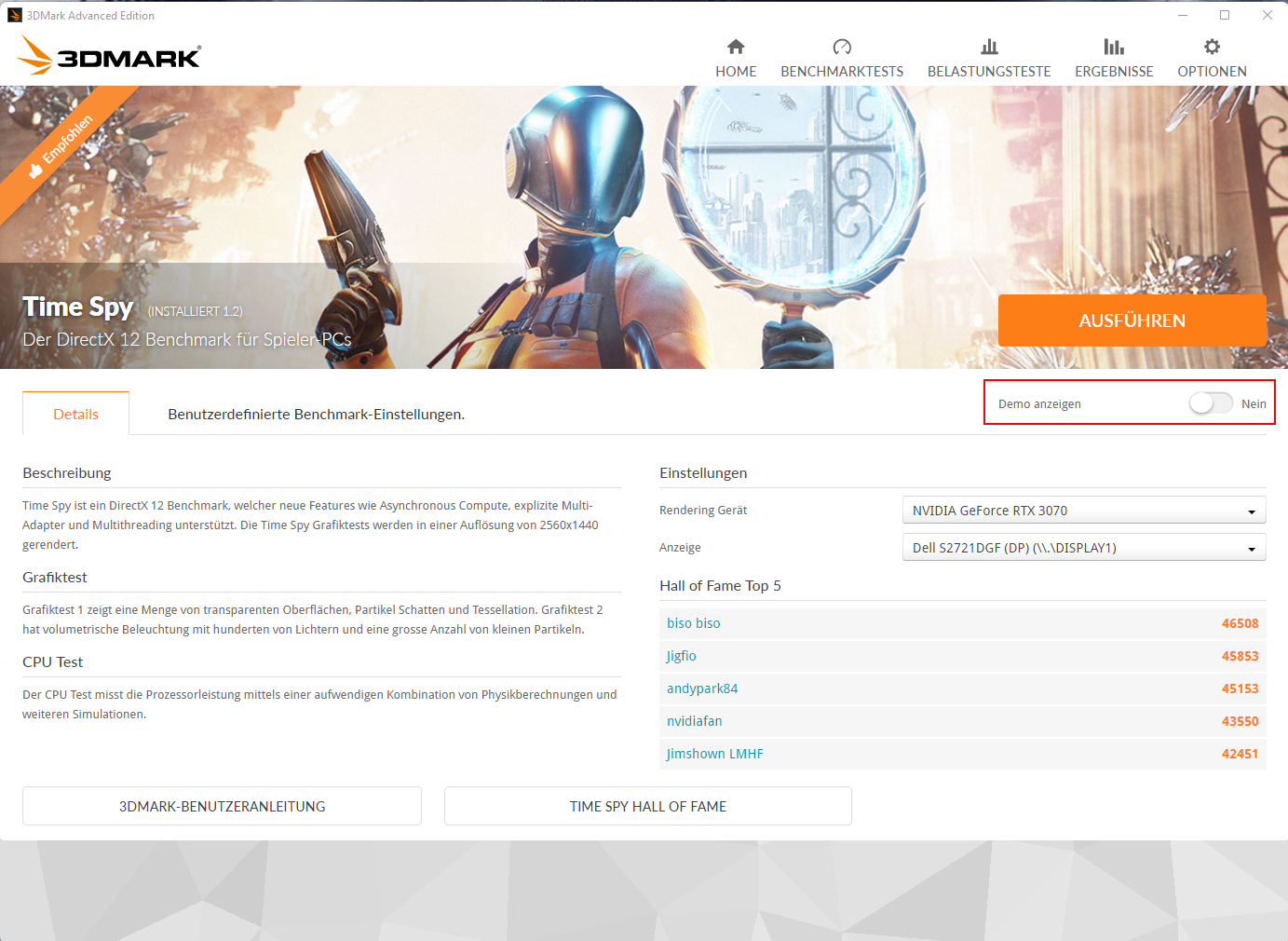Viewport: 1288px width, 941px height.
Task: Go to BENCHMARKTESTS menu label
Action: point(842,72)
